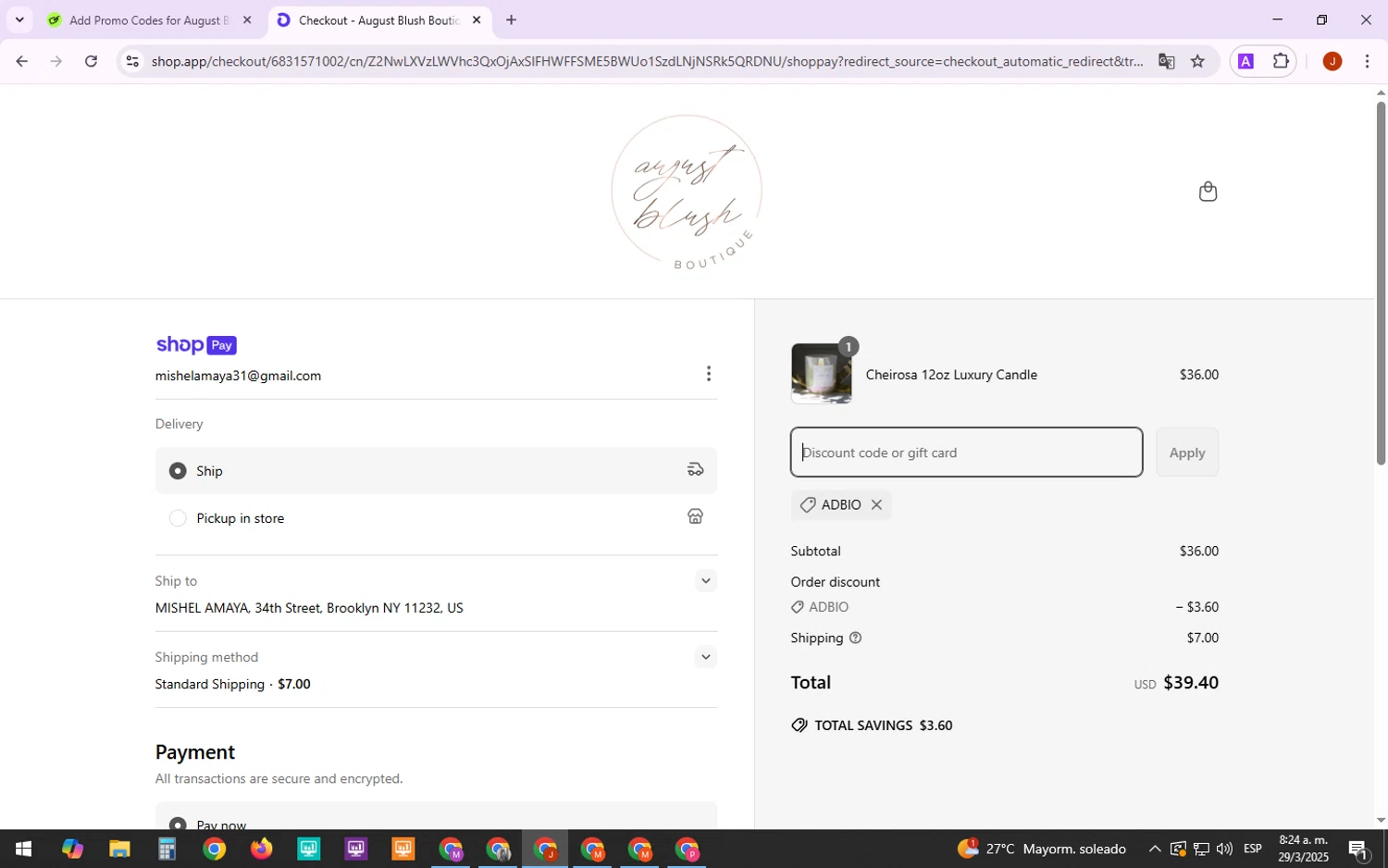Open the purple A extension icon

(1245, 61)
